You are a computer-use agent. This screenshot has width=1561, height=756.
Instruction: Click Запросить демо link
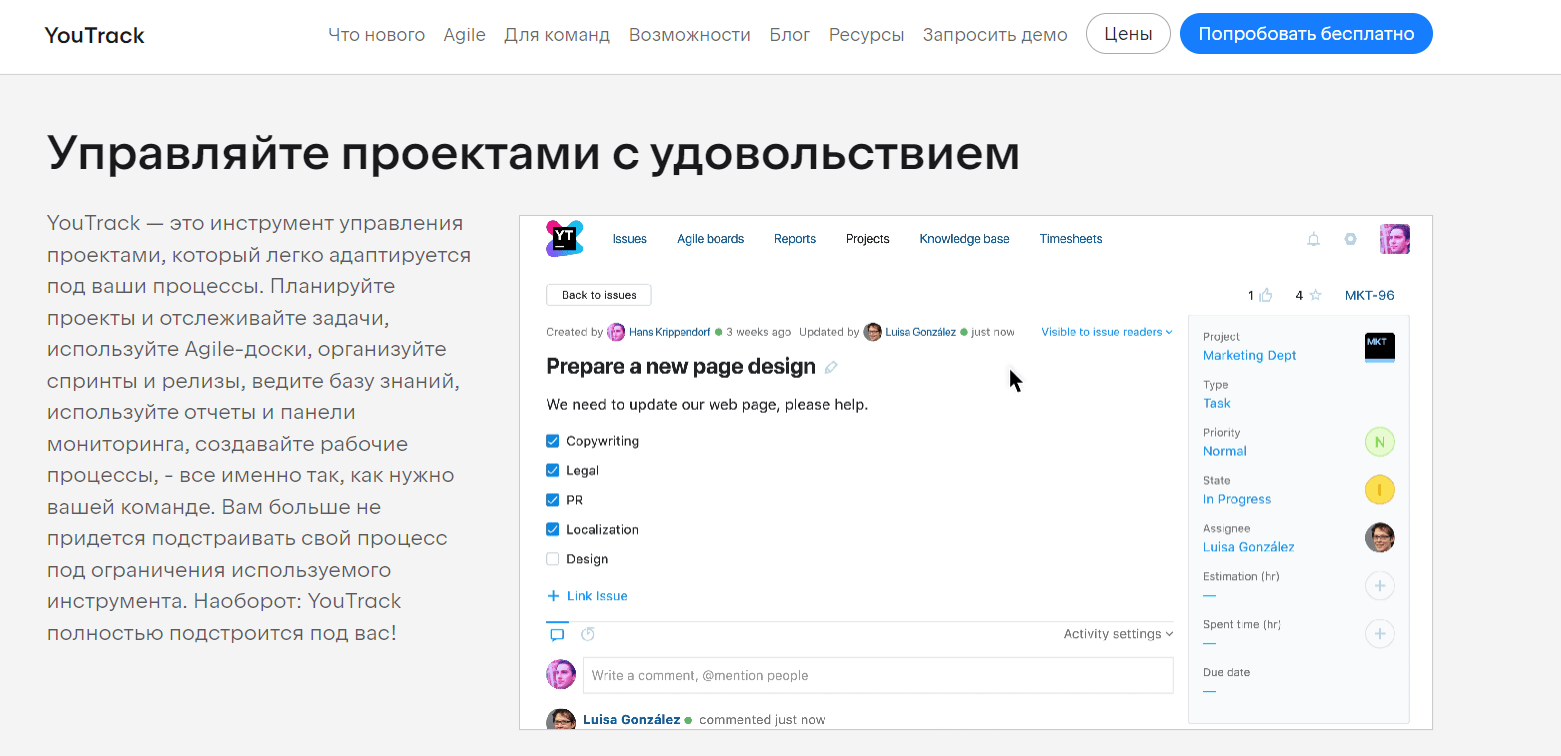pos(995,35)
